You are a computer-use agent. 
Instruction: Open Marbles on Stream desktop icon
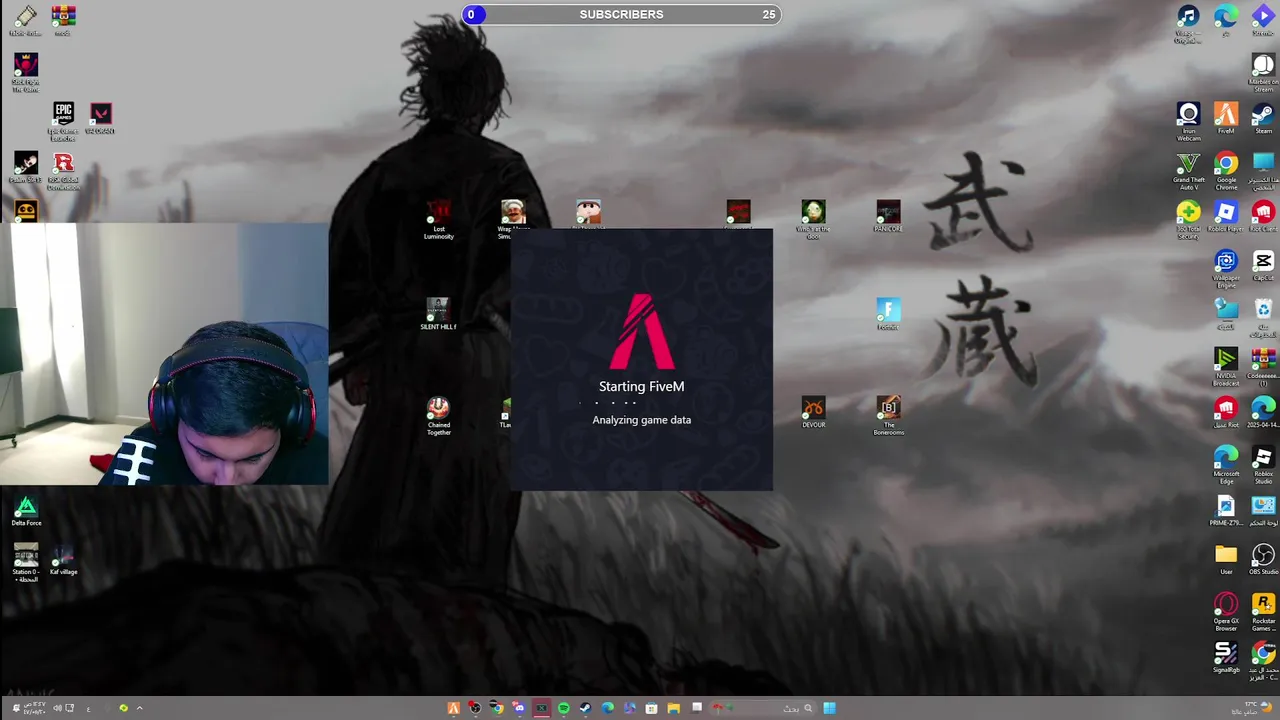pyautogui.click(x=1263, y=73)
